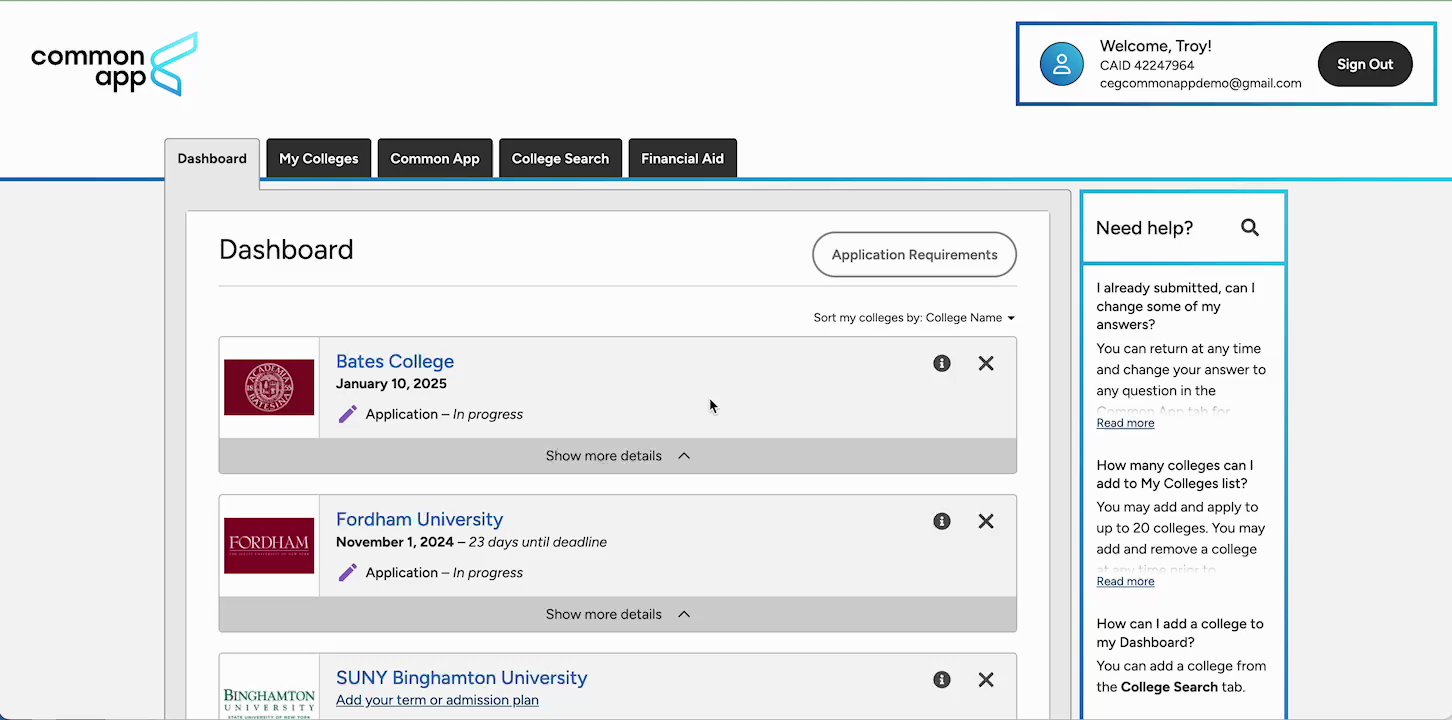Image resolution: width=1452 pixels, height=720 pixels.
Task: Open the Financial Aid tab
Action: [x=682, y=159]
